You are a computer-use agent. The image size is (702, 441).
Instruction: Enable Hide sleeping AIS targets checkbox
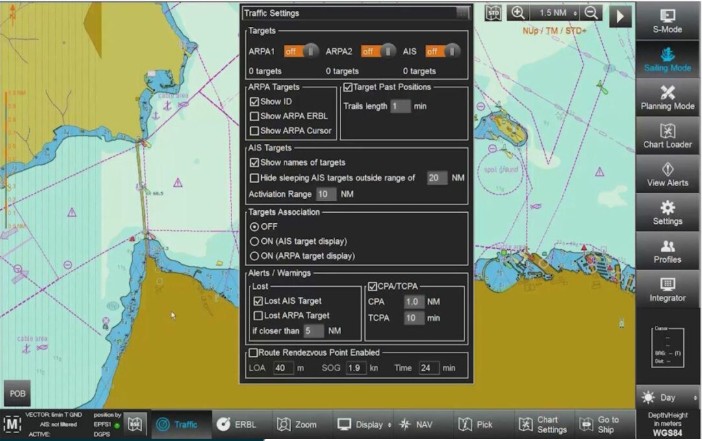coord(254,178)
